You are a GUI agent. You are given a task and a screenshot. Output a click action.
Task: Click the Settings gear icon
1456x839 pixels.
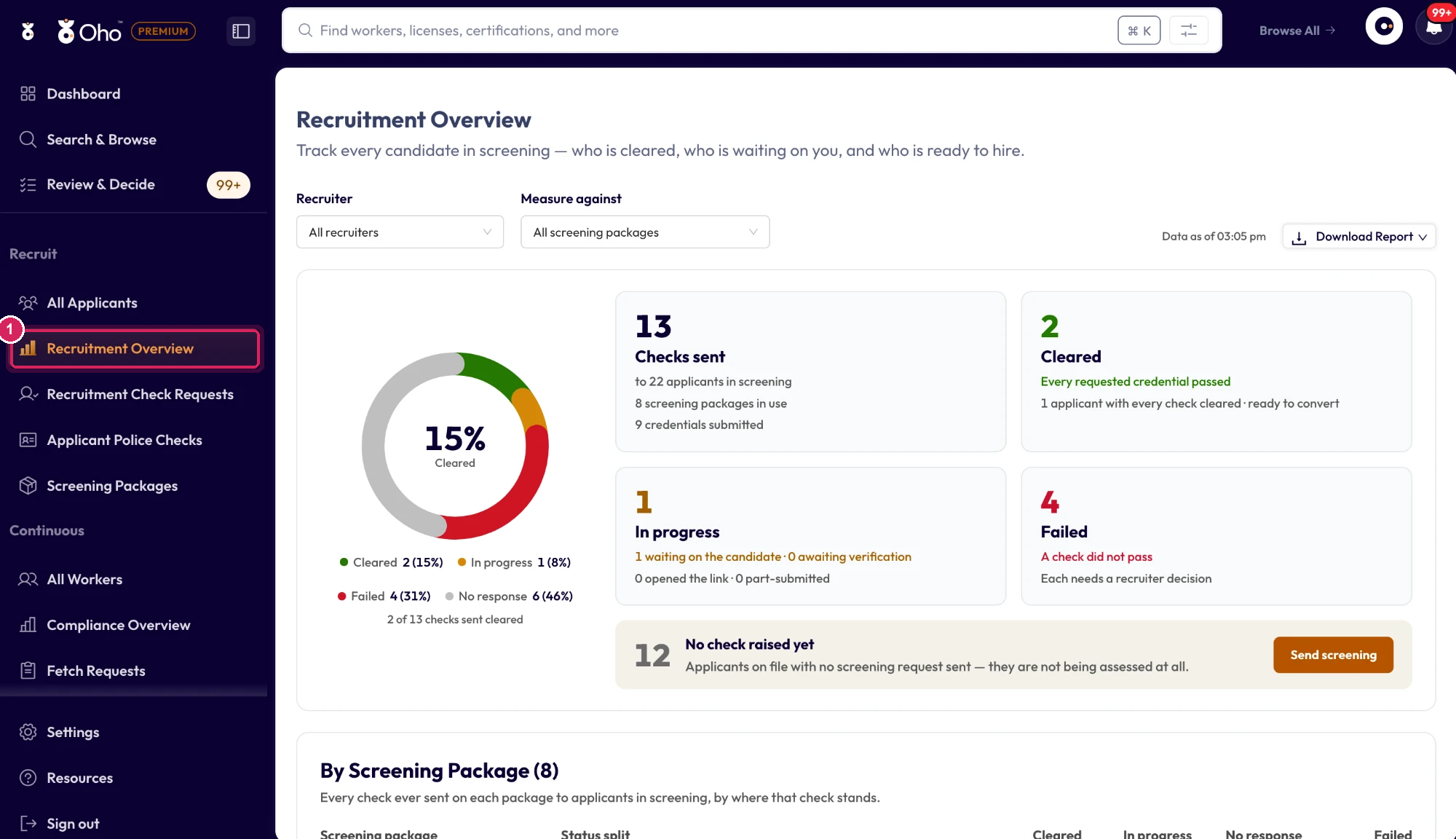[x=28, y=732]
